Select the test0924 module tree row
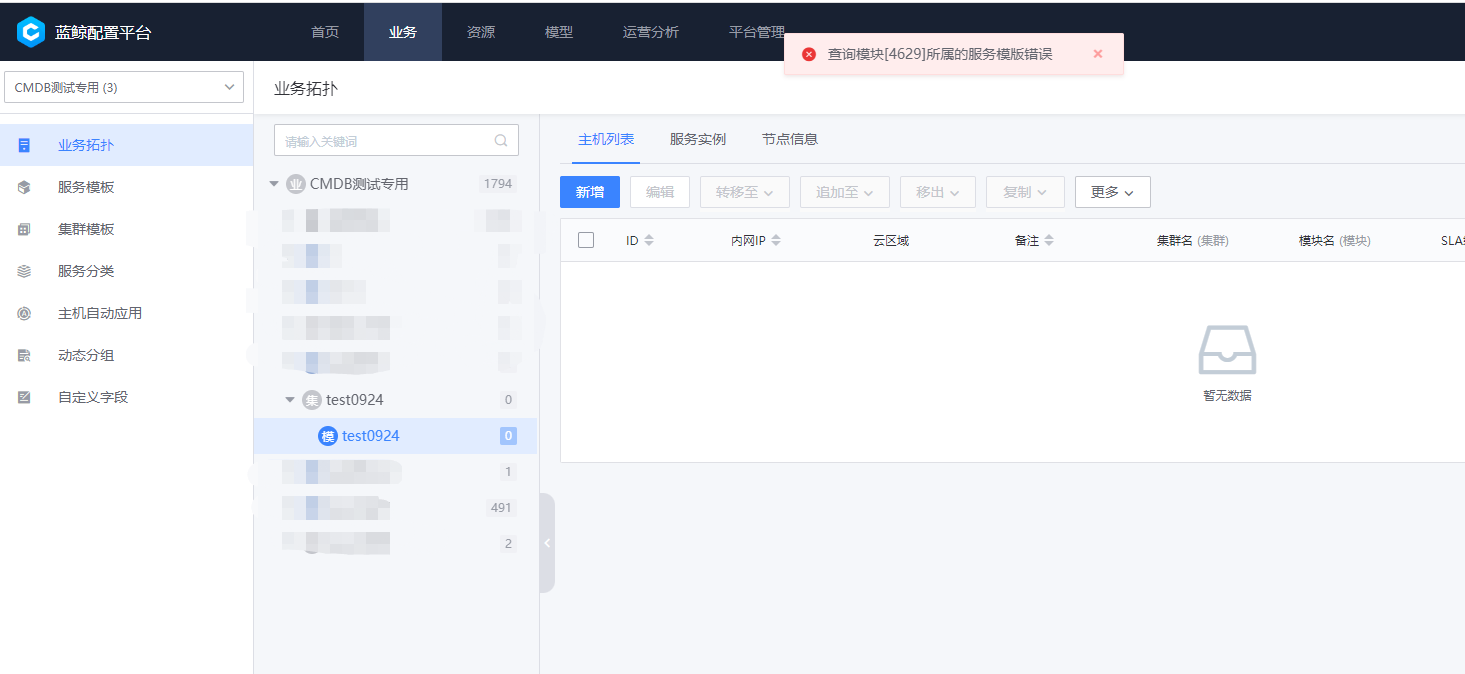 coord(395,436)
